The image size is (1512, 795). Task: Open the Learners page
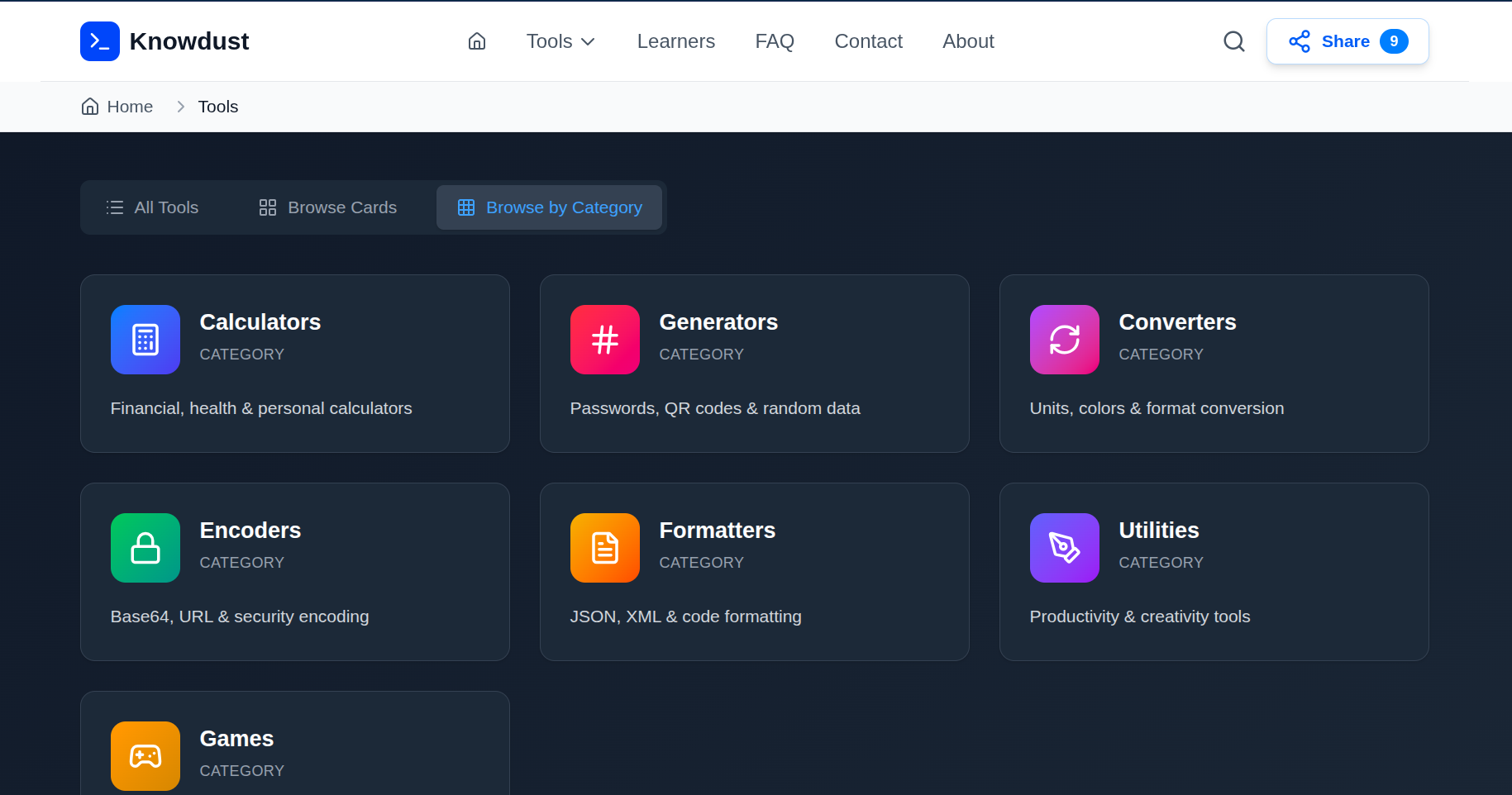click(676, 41)
